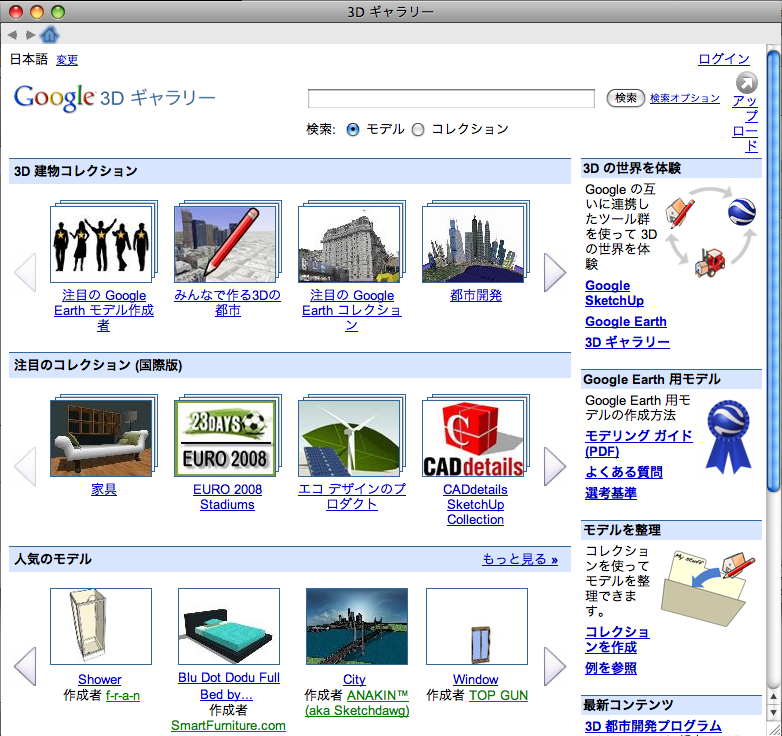
Task: Open the 検索オプション link
Action: [x=685, y=98]
